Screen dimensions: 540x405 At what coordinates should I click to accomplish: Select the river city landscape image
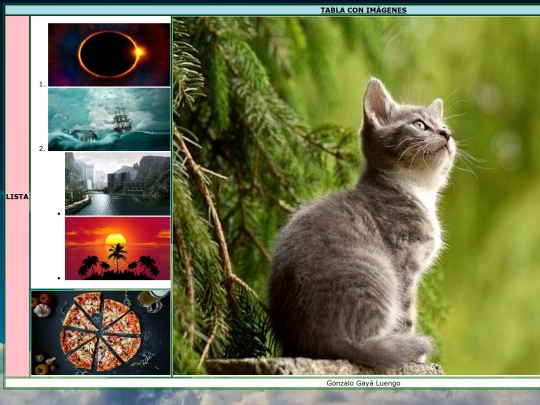pyautogui.click(x=117, y=184)
